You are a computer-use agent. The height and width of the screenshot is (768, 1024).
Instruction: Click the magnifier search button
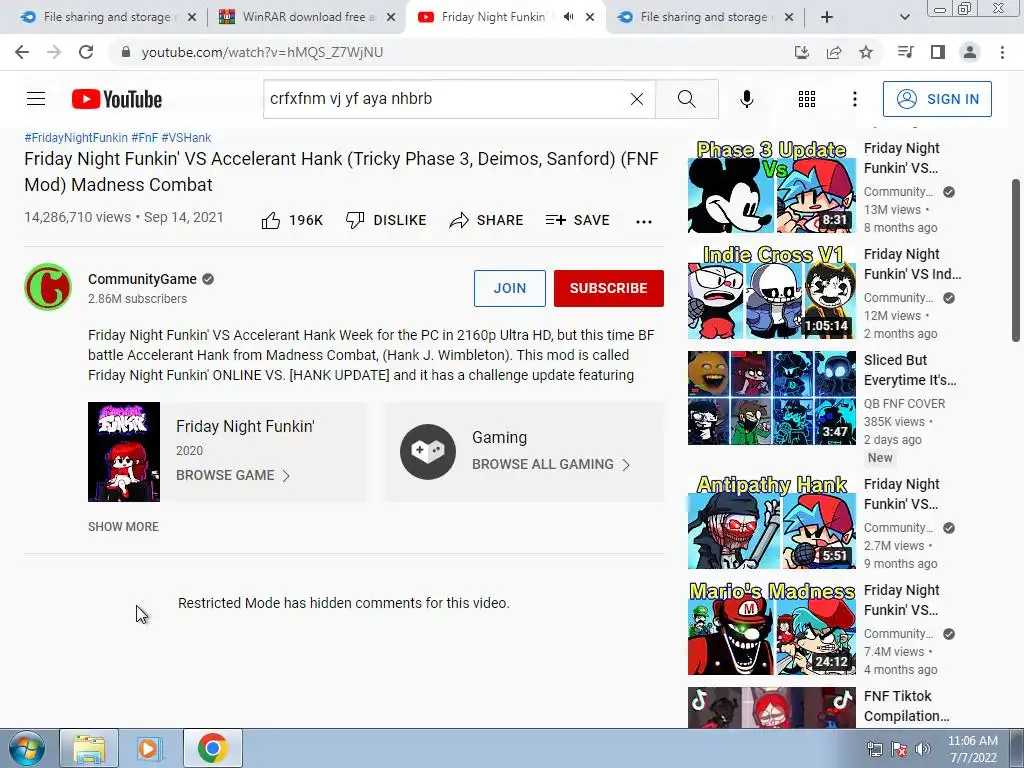686,99
